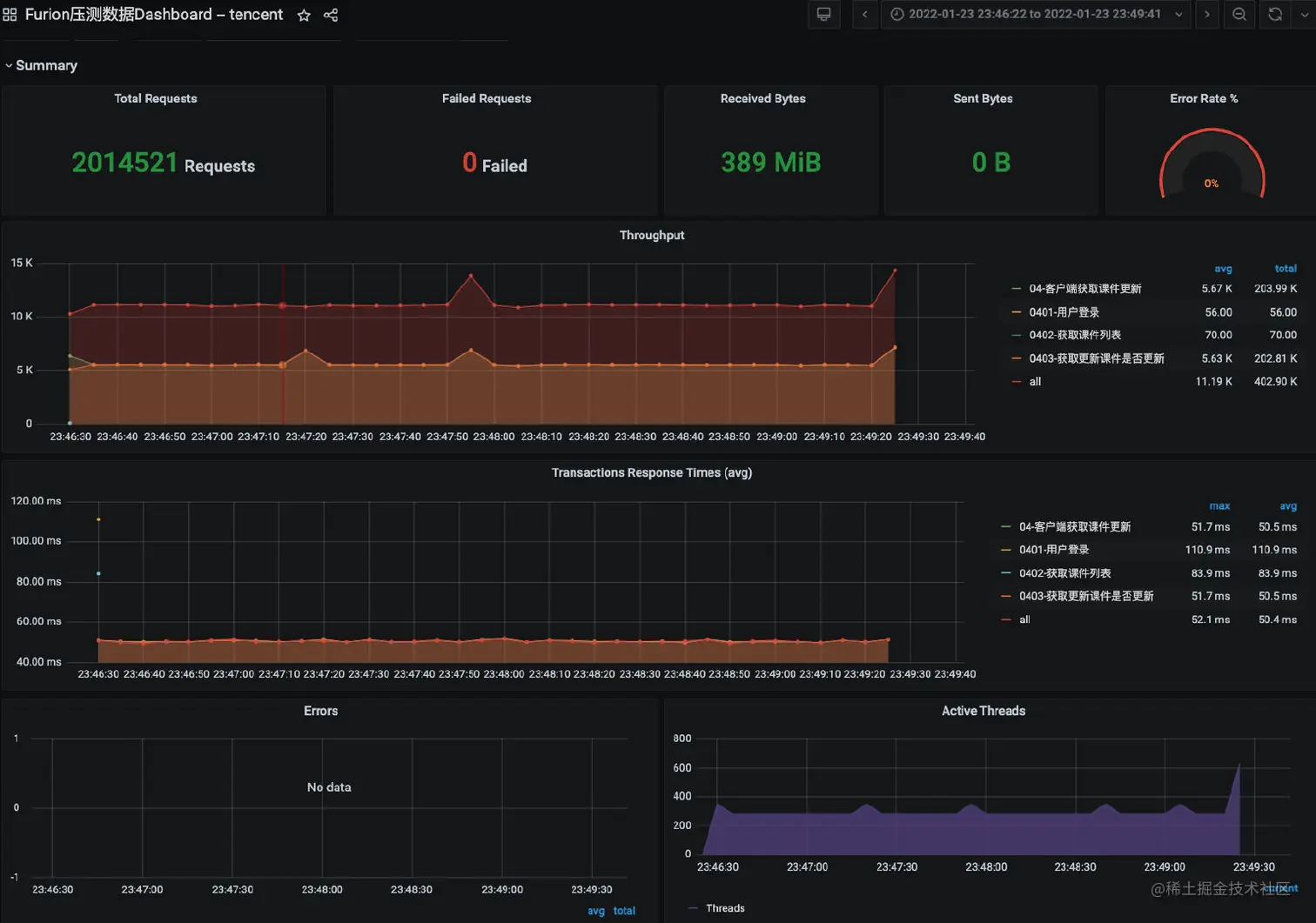The height and width of the screenshot is (923, 1316).
Task: Open the time range picker
Action: coord(1036,14)
